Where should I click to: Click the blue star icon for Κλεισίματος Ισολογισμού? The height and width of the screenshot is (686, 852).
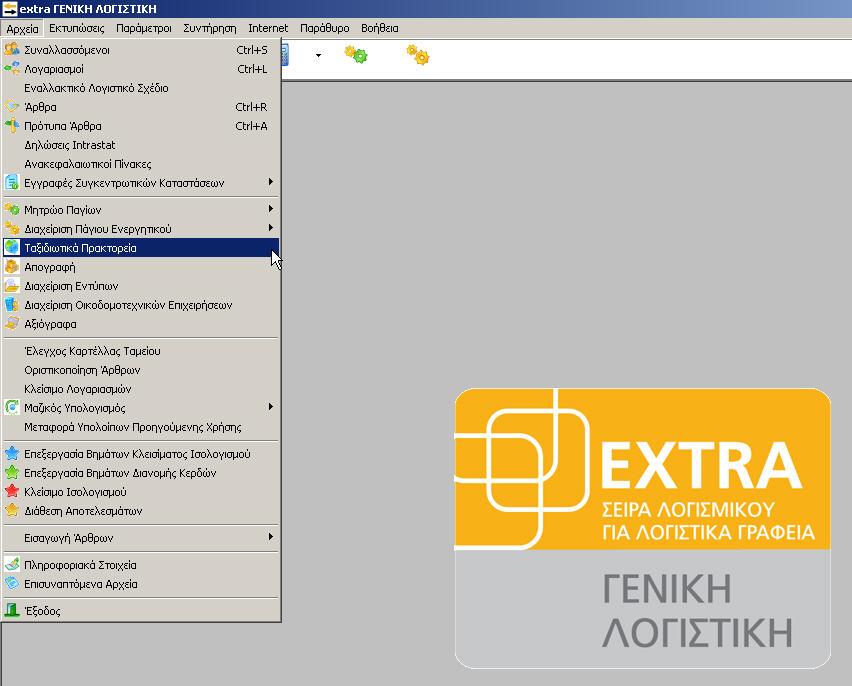coord(12,453)
